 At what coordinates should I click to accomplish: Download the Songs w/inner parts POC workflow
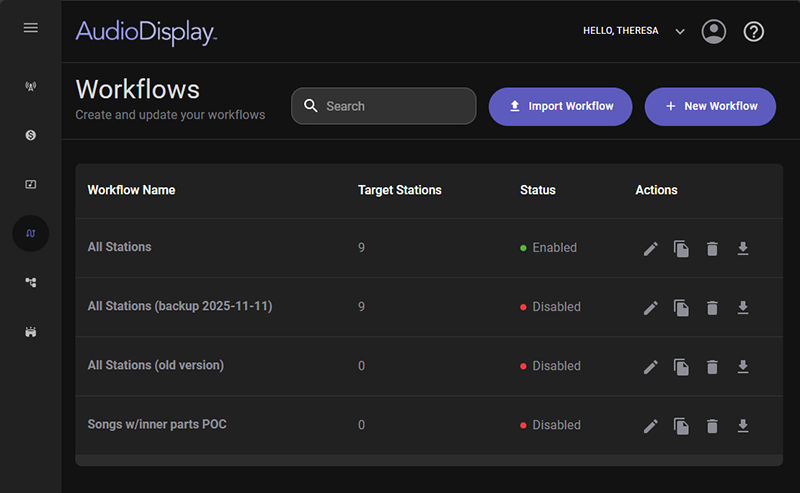pos(743,426)
